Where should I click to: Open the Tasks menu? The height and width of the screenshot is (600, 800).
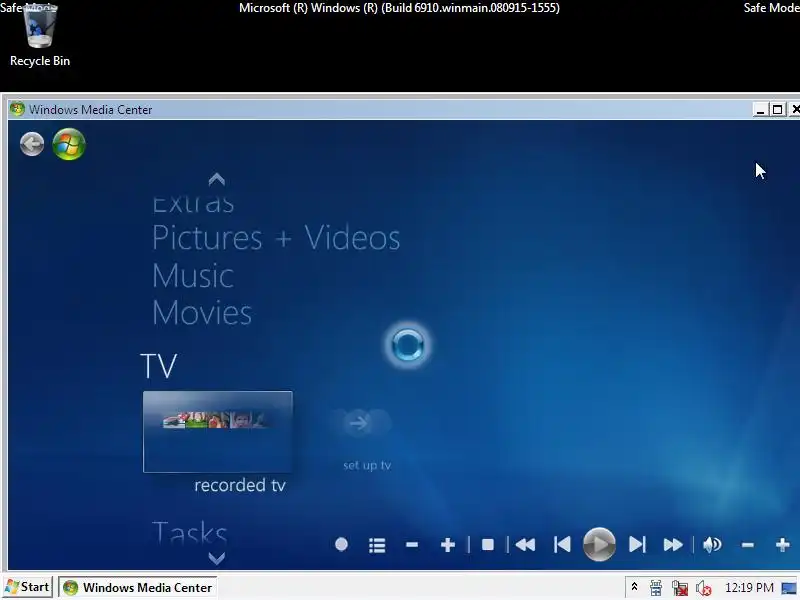pos(189,532)
